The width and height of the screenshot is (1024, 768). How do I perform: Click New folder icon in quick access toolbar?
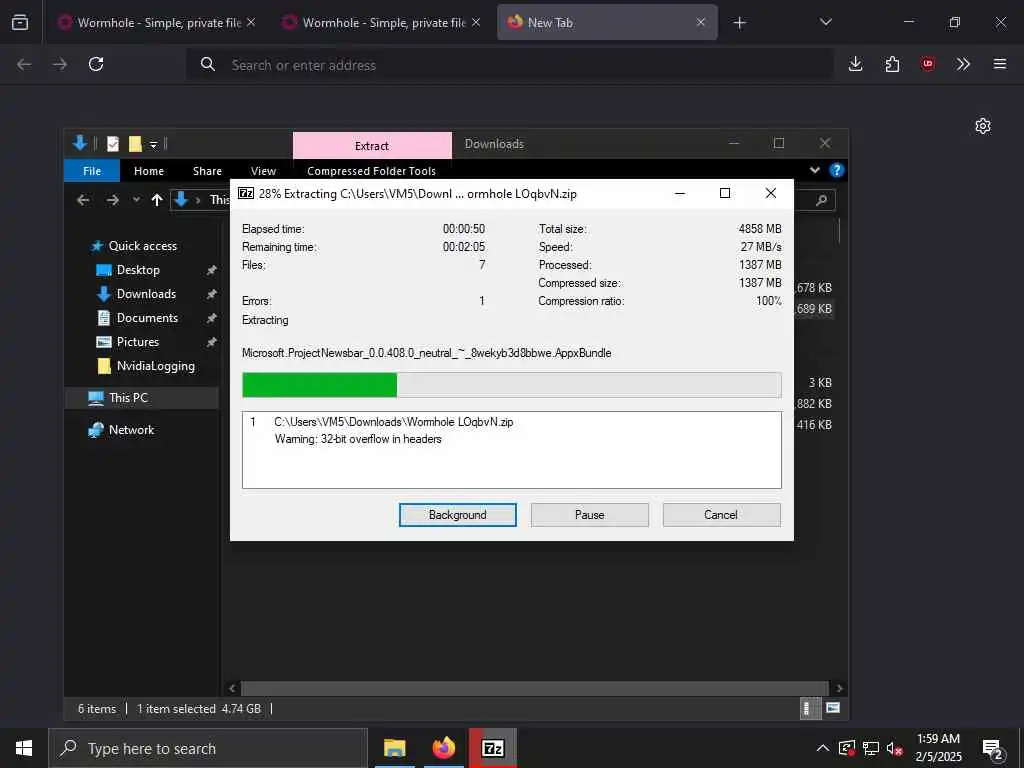[135, 144]
